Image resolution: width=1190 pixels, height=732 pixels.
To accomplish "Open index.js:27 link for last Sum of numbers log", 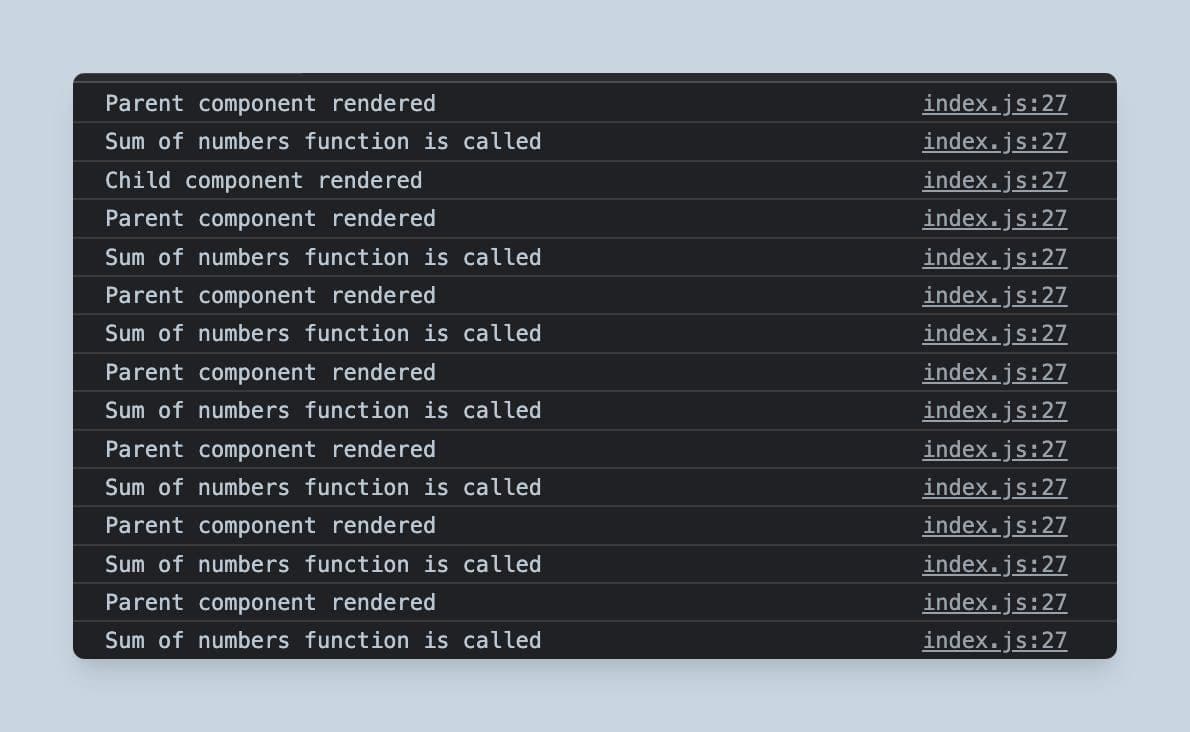I will [994, 641].
